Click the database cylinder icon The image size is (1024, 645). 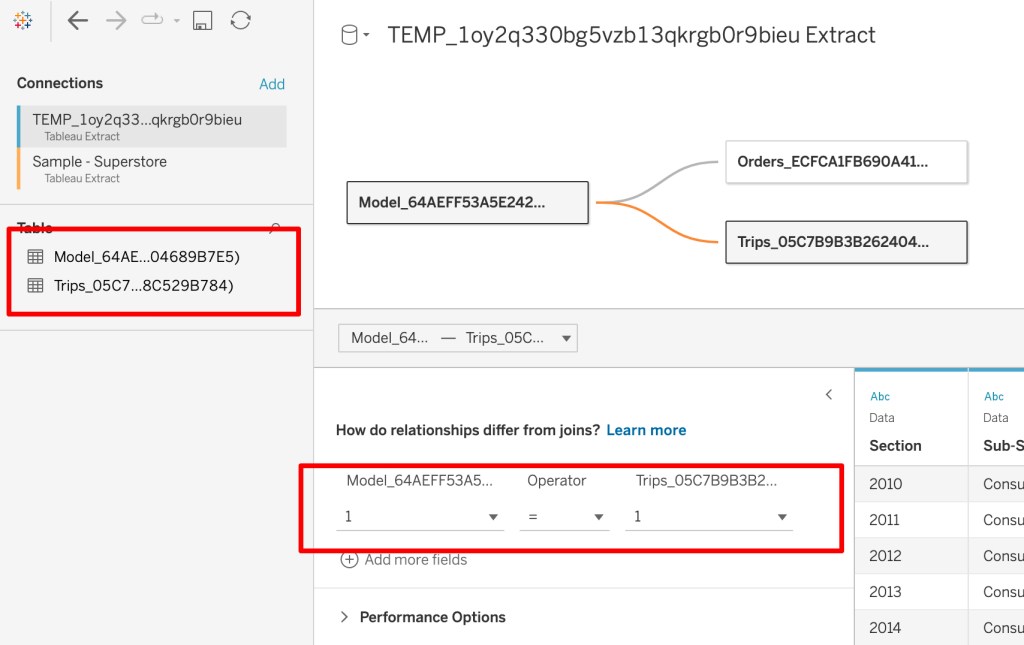[349, 35]
